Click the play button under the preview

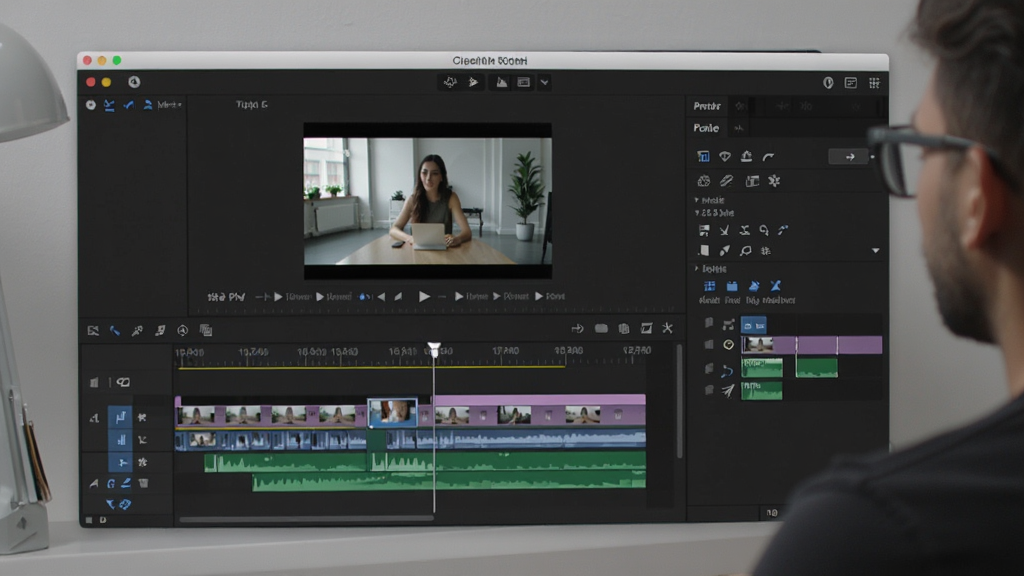click(x=424, y=296)
